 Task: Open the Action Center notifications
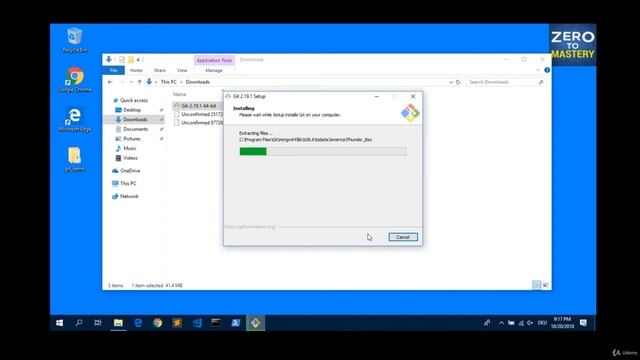pos(584,323)
